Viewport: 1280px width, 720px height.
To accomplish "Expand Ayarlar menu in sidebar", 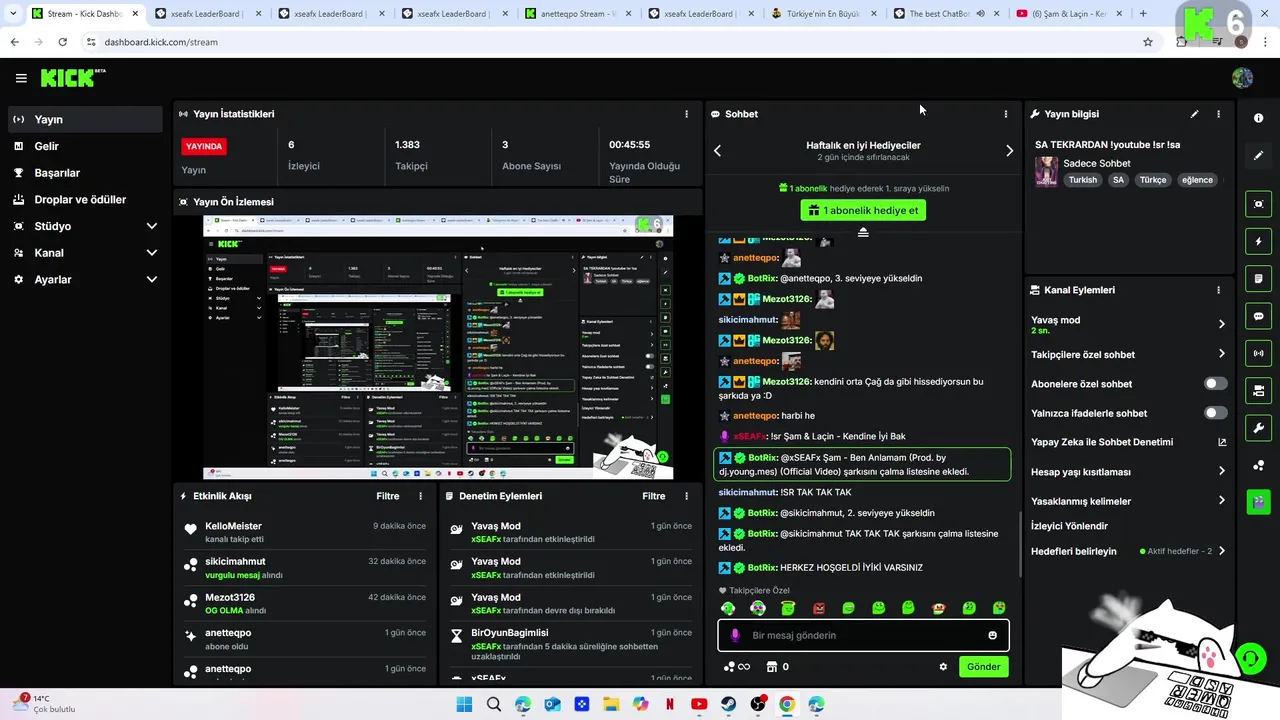I will 152,280.
